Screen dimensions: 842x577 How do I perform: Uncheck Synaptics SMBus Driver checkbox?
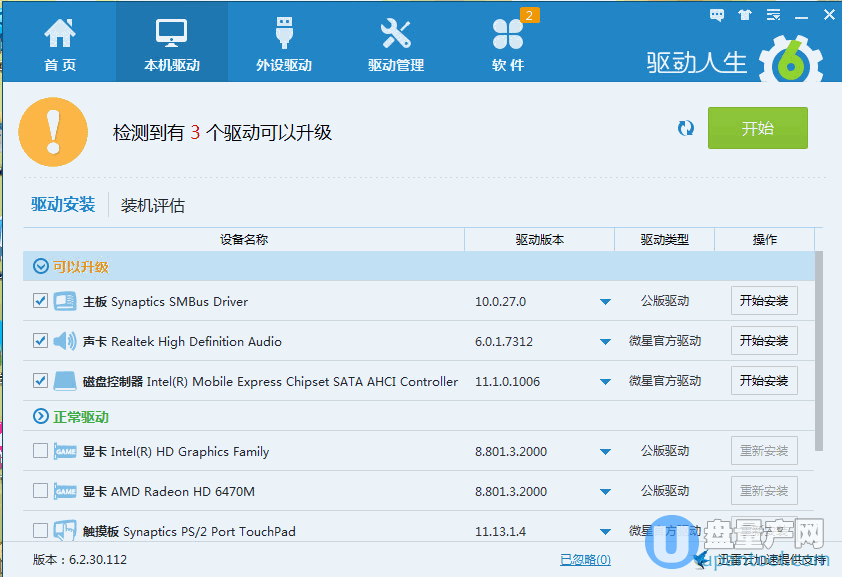click(x=40, y=301)
